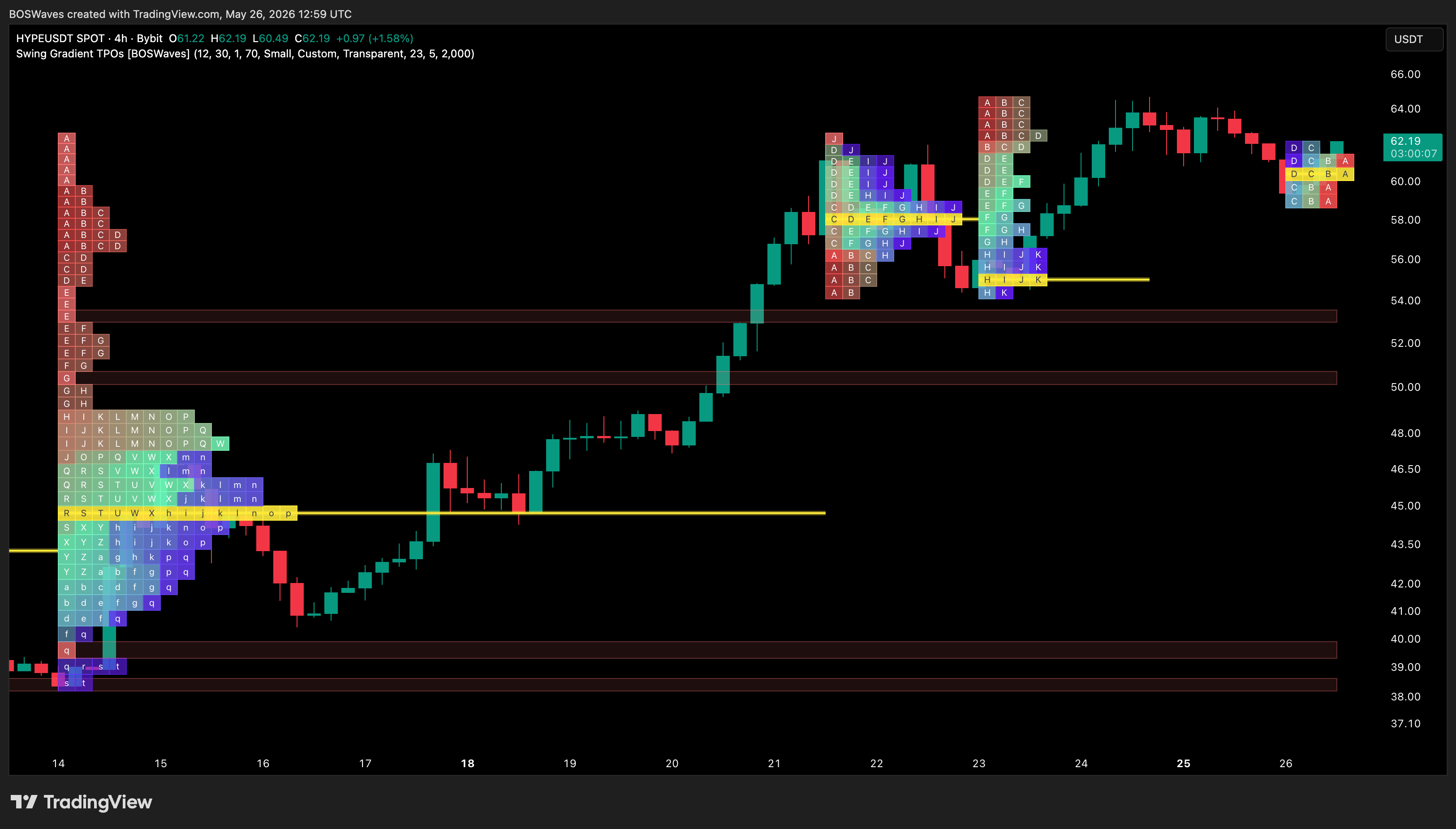The width and height of the screenshot is (1456, 829).
Task: Click the change value +0.97 (+1.58%)
Action: (375, 38)
